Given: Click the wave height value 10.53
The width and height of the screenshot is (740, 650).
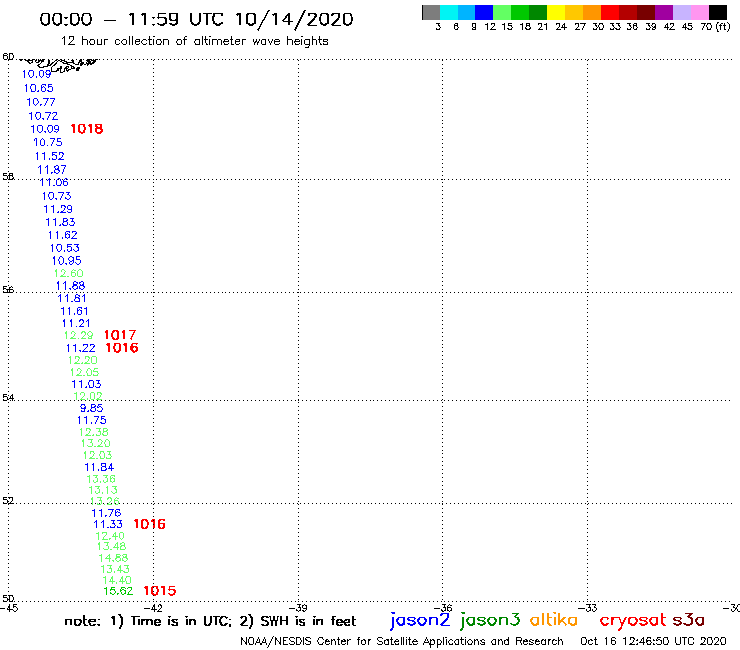Looking at the screenshot, I should [x=65, y=248].
